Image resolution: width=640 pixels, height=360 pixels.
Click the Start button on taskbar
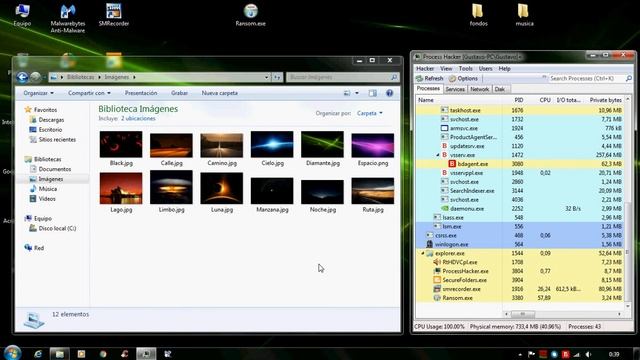(x=12, y=353)
